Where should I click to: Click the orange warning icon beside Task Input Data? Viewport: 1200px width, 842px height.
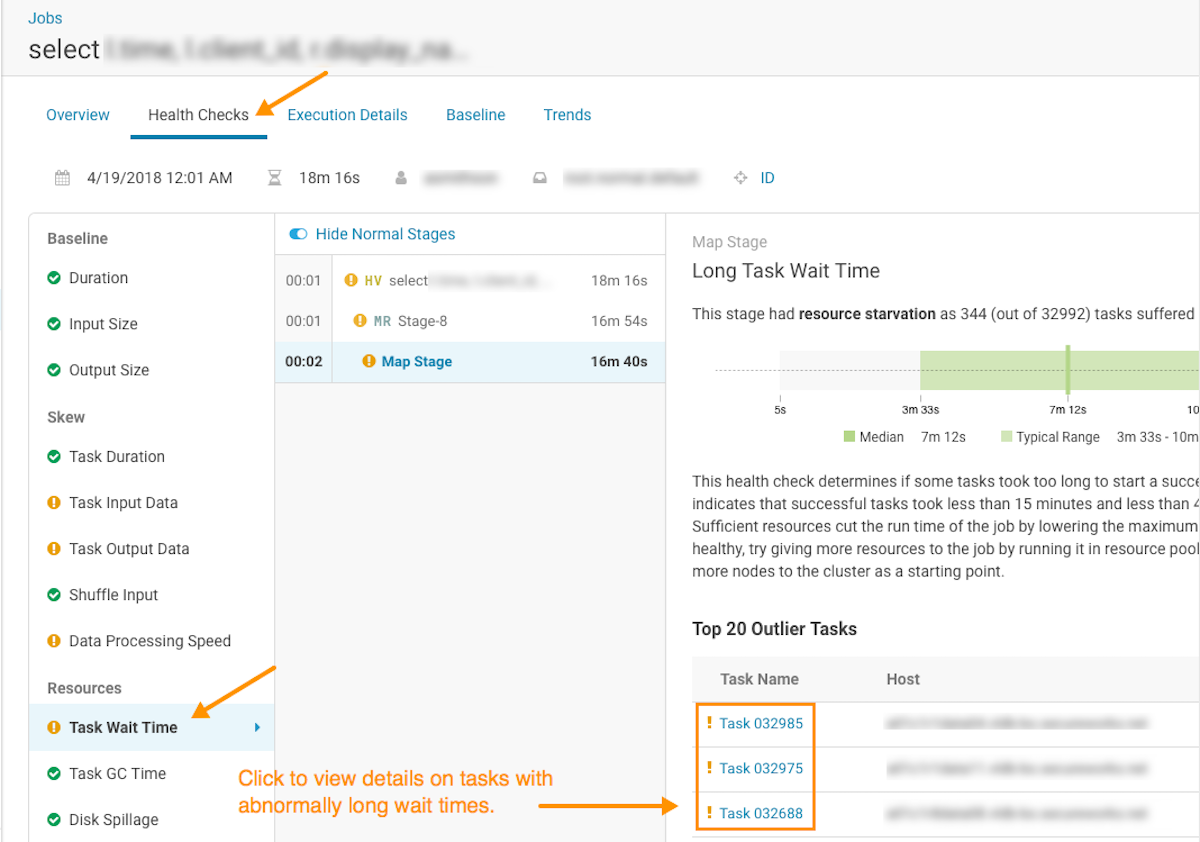tap(54, 503)
